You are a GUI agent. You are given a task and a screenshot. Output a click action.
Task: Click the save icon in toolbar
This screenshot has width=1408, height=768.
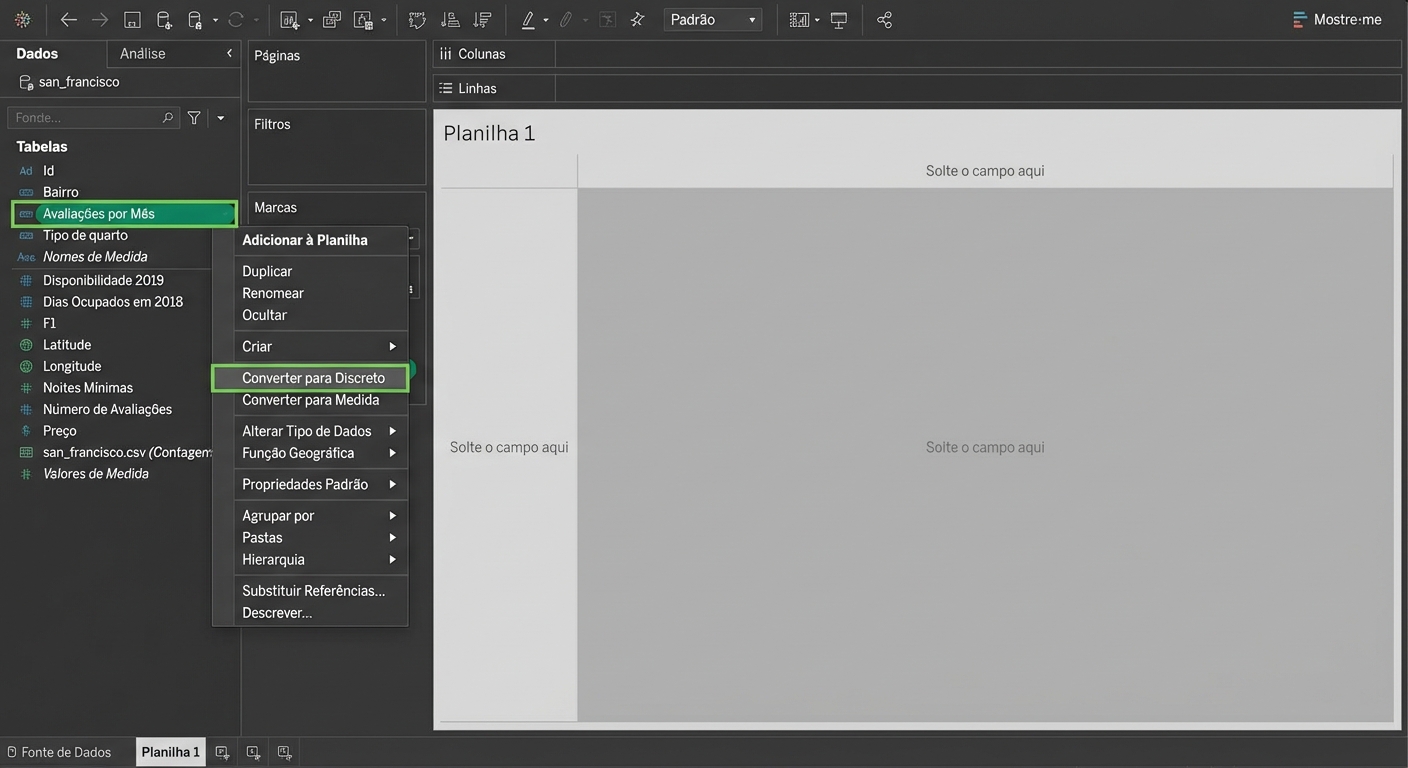[132, 20]
